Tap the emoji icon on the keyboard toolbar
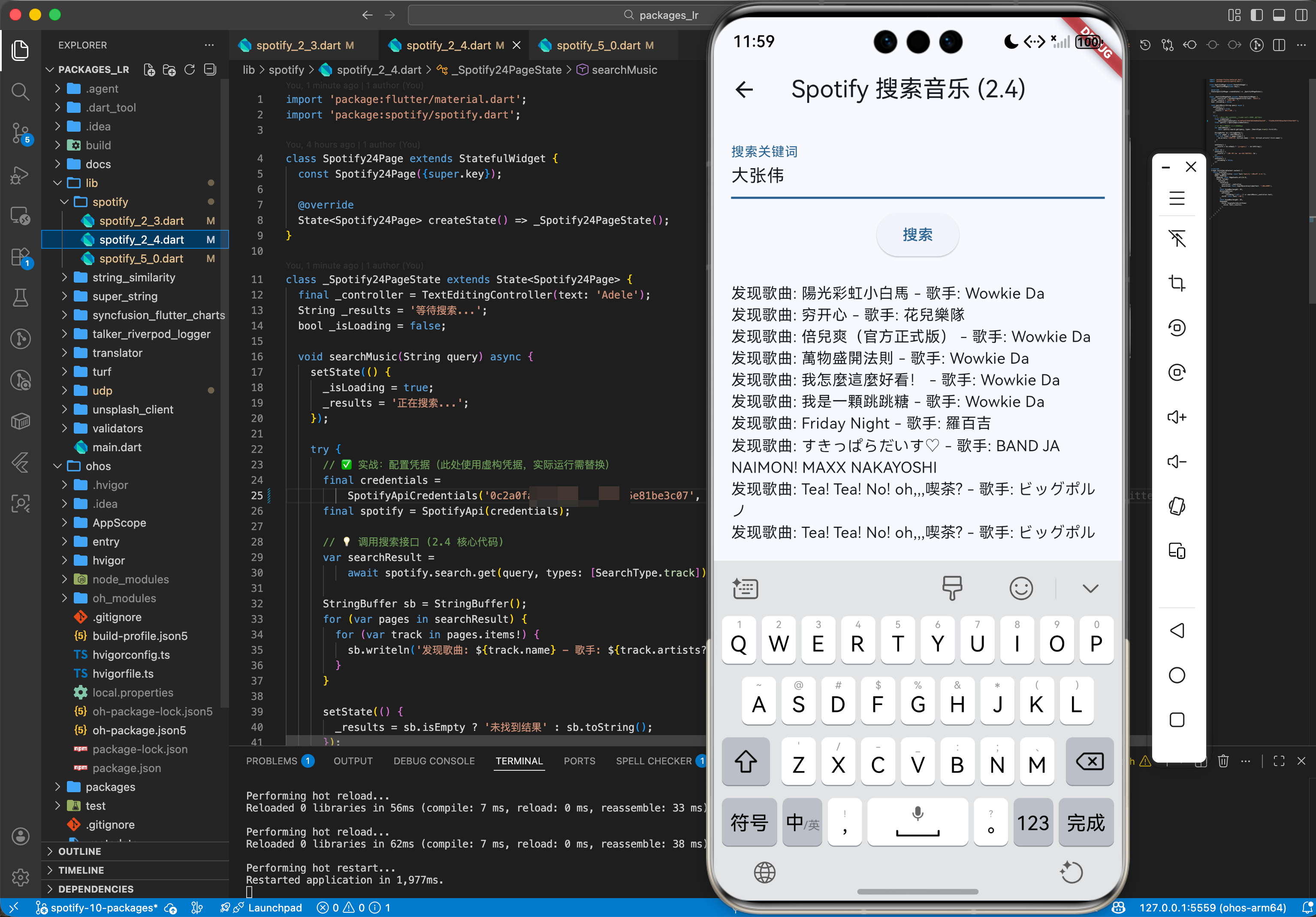 (1020, 588)
